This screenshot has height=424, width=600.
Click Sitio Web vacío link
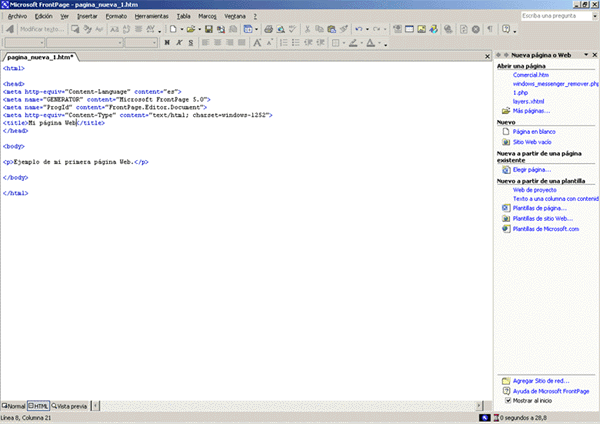532,142
